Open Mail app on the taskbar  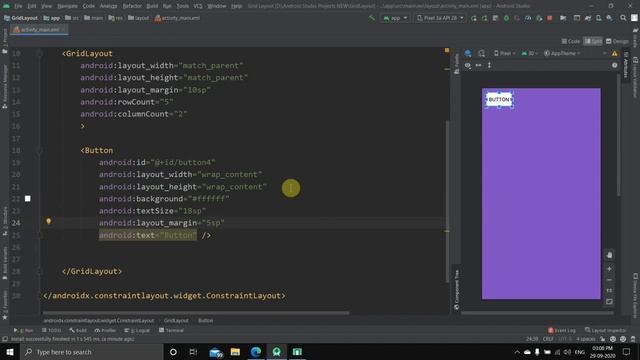(x=215, y=352)
